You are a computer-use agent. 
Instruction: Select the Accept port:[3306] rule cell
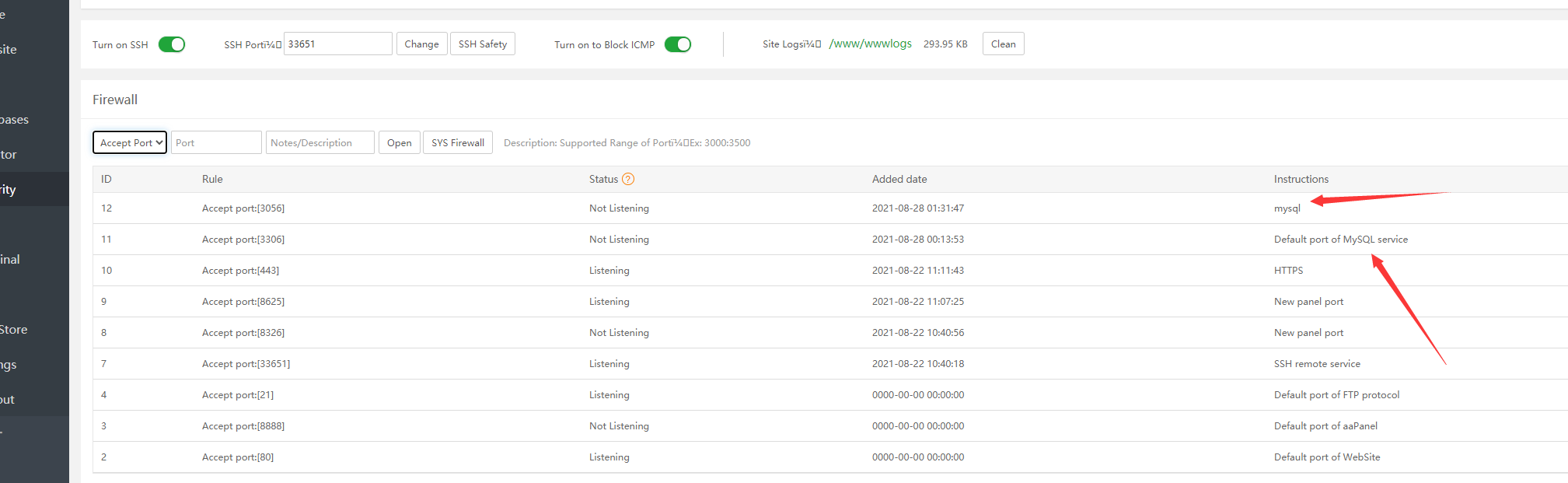(x=243, y=239)
